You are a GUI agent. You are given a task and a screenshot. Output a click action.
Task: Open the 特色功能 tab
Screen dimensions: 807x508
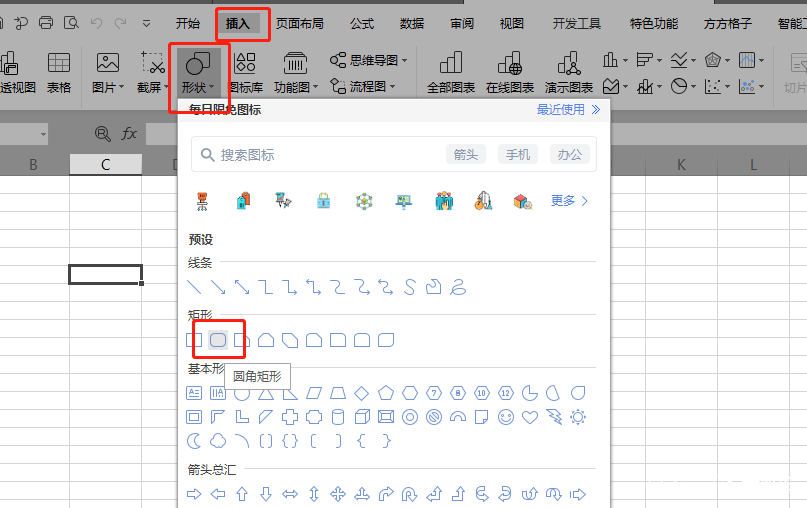[x=654, y=24]
